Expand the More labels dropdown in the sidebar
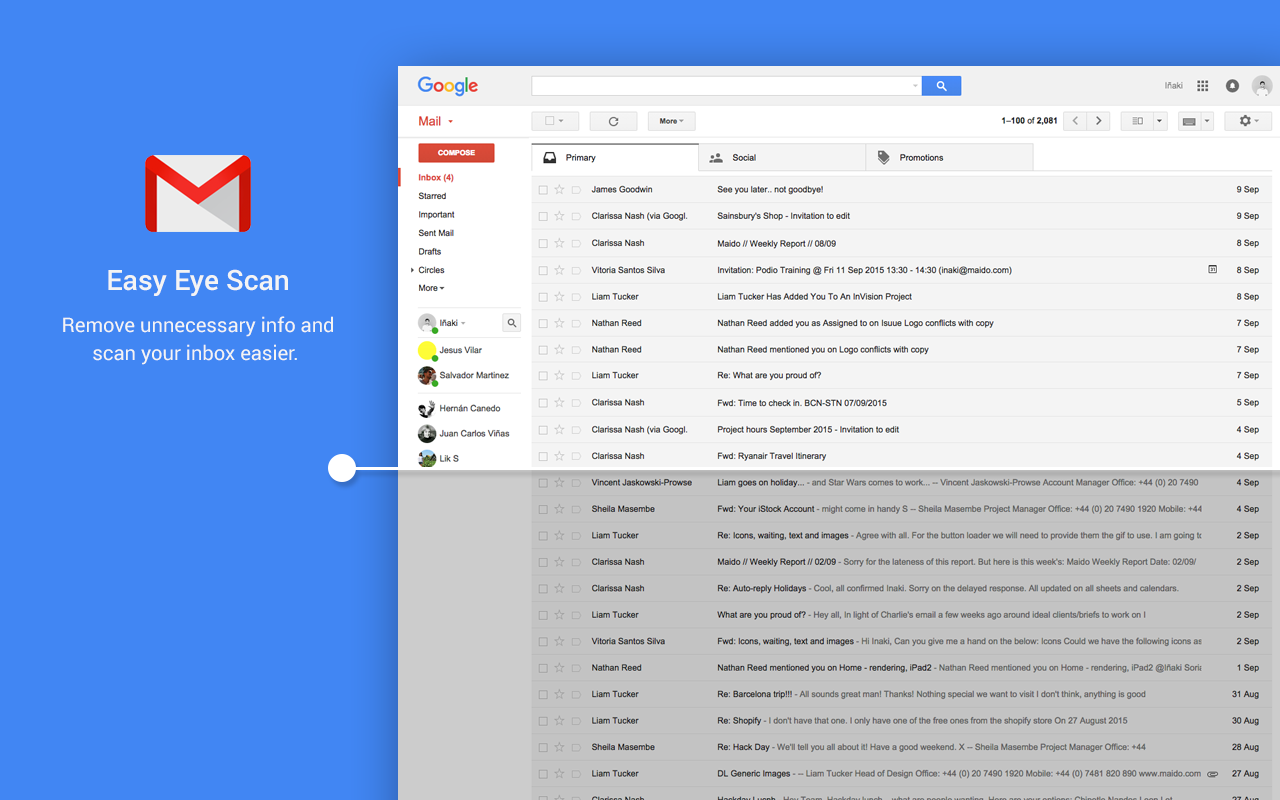This screenshot has height=800, width=1280. (x=431, y=288)
